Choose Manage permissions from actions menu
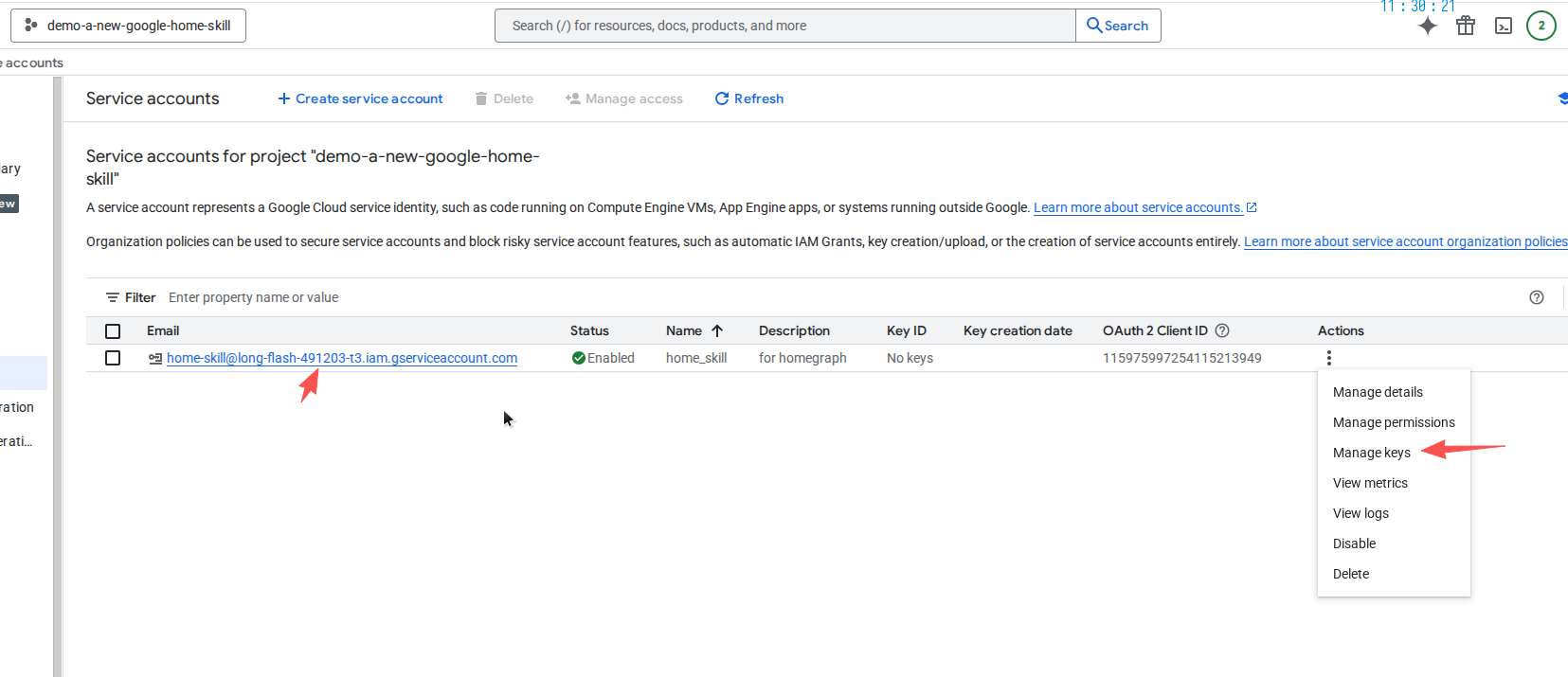Image resolution: width=1568 pixels, height=677 pixels. click(x=1394, y=422)
